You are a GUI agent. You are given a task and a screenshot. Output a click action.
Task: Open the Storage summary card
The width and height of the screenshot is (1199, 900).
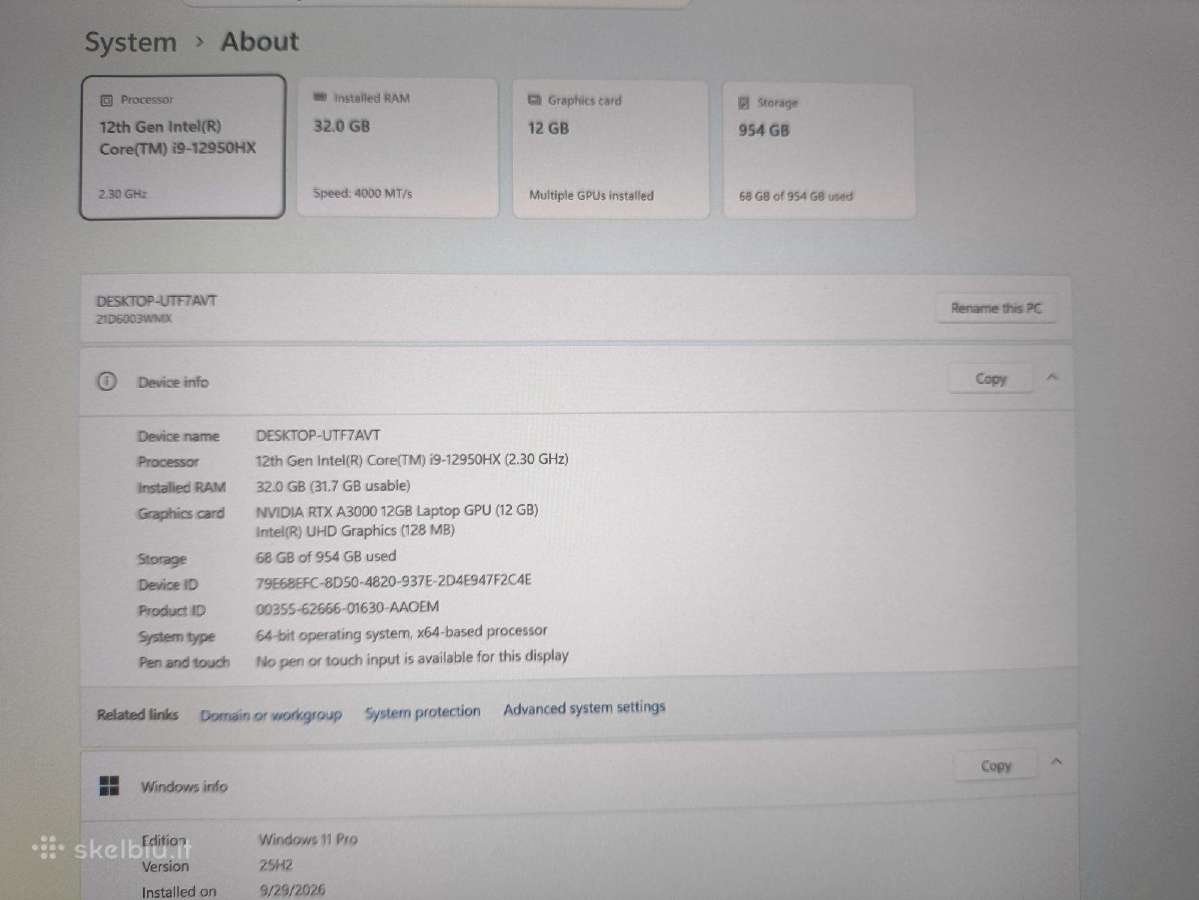click(x=818, y=151)
